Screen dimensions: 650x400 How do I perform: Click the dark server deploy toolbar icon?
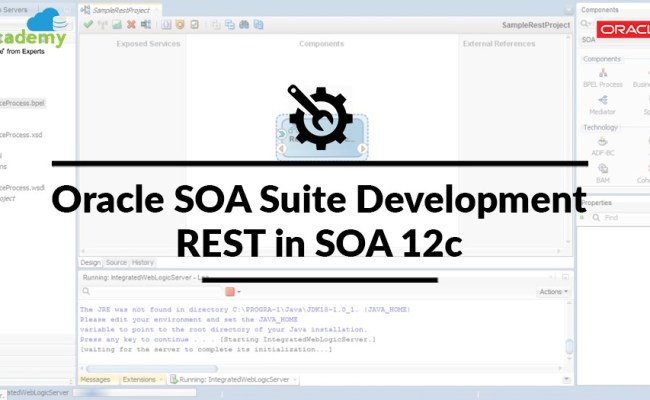(x=146, y=24)
